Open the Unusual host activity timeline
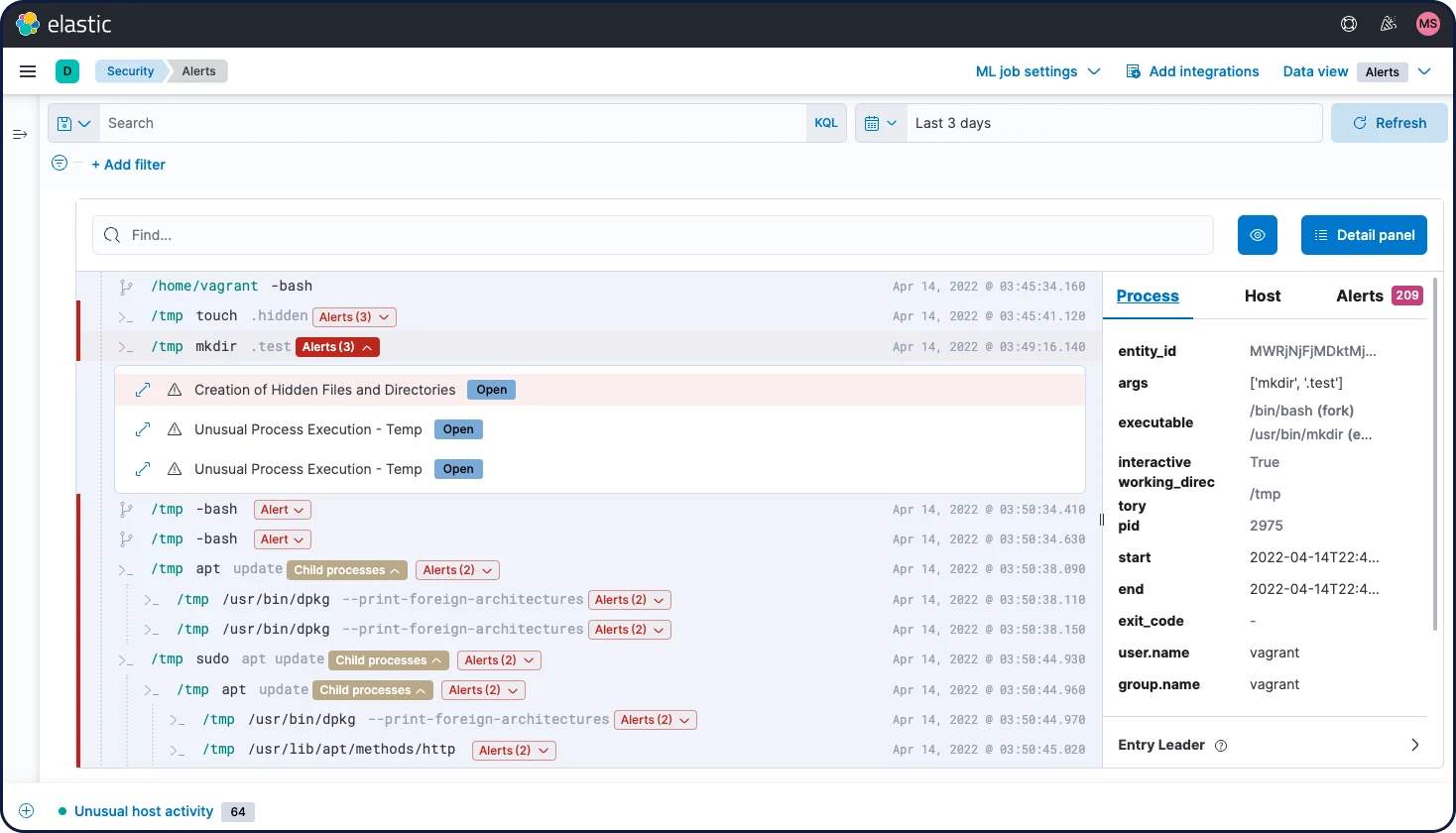Viewport: 1456px width, 833px height. pos(144,811)
